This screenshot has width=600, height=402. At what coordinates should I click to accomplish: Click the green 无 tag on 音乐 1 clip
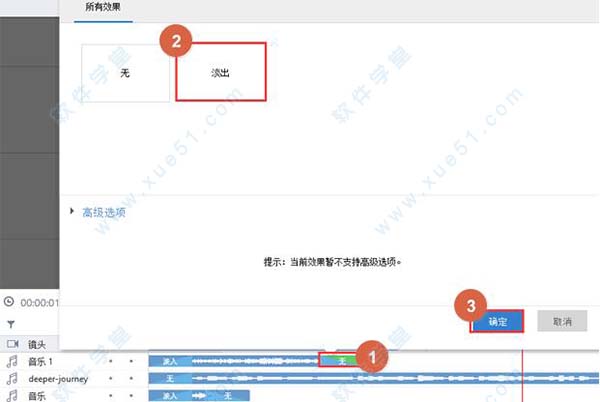[340, 360]
